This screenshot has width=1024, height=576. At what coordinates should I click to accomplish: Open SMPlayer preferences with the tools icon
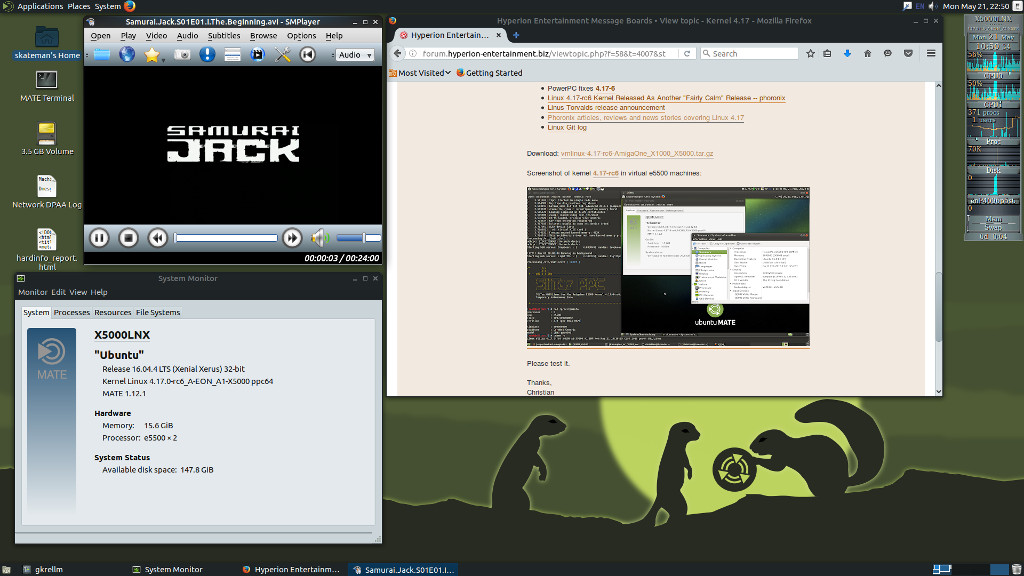(x=283, y=55)
